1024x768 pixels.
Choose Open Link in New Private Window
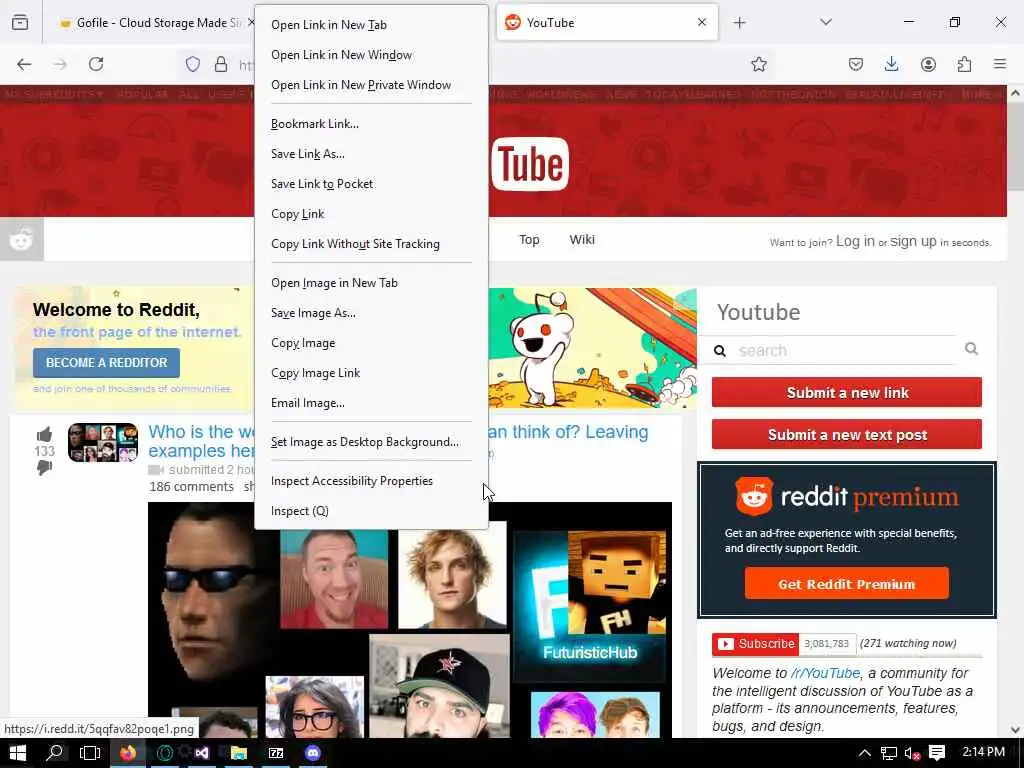(x=371, y=85)
